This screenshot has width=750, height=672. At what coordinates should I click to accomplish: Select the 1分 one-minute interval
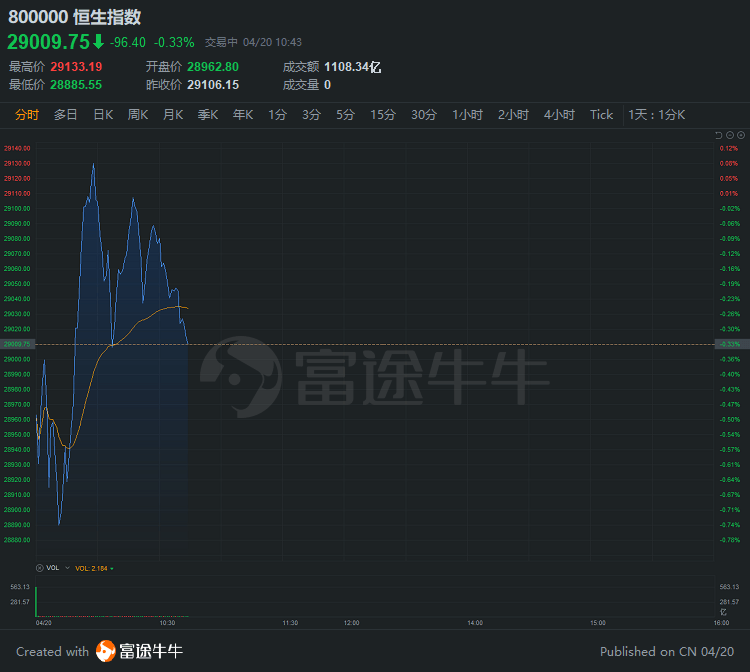[277, 115]
